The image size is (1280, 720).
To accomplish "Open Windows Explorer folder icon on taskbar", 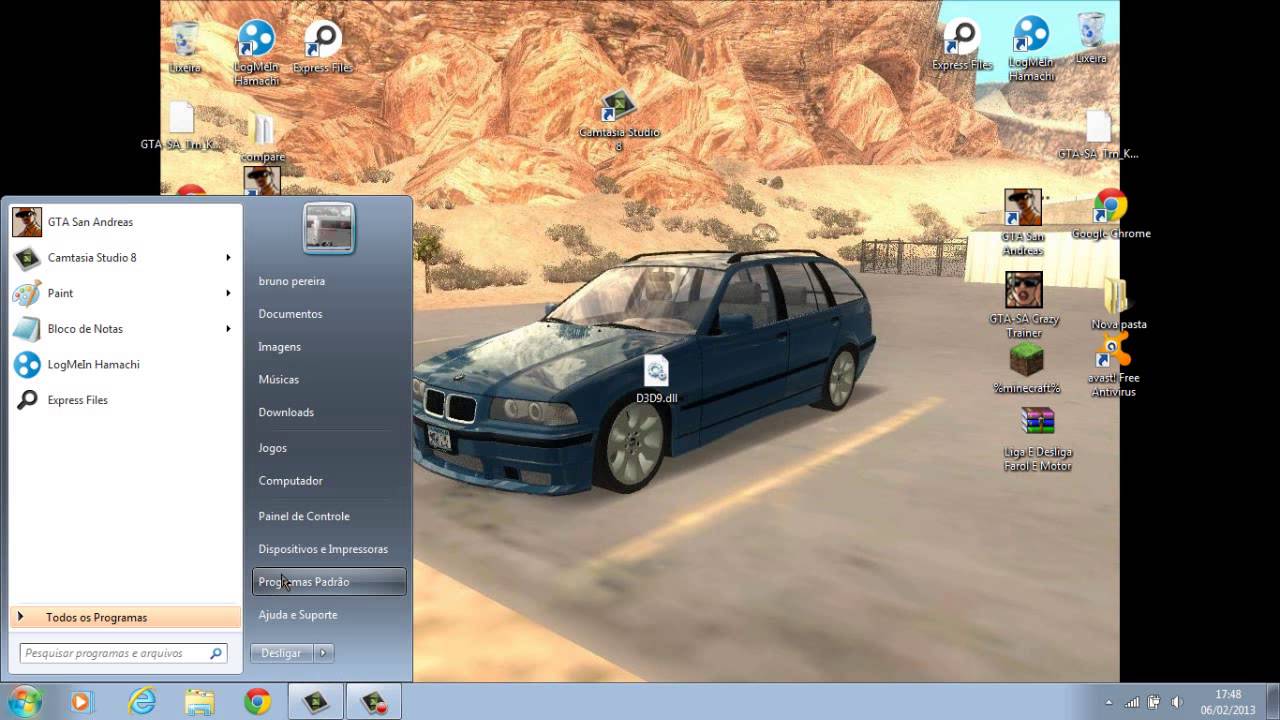I will click(199, 702).
